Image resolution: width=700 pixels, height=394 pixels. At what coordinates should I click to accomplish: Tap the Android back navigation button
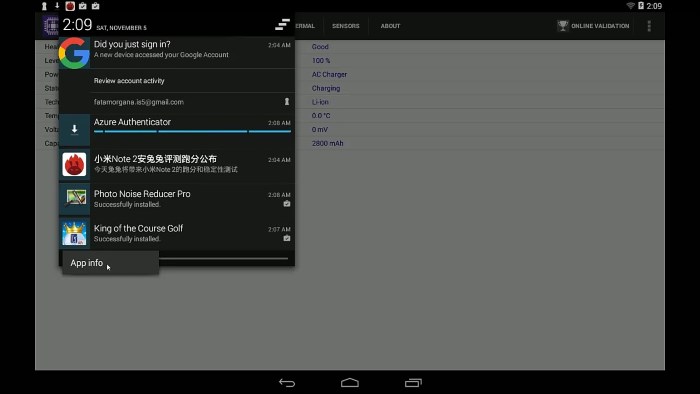tap(287, 382)
